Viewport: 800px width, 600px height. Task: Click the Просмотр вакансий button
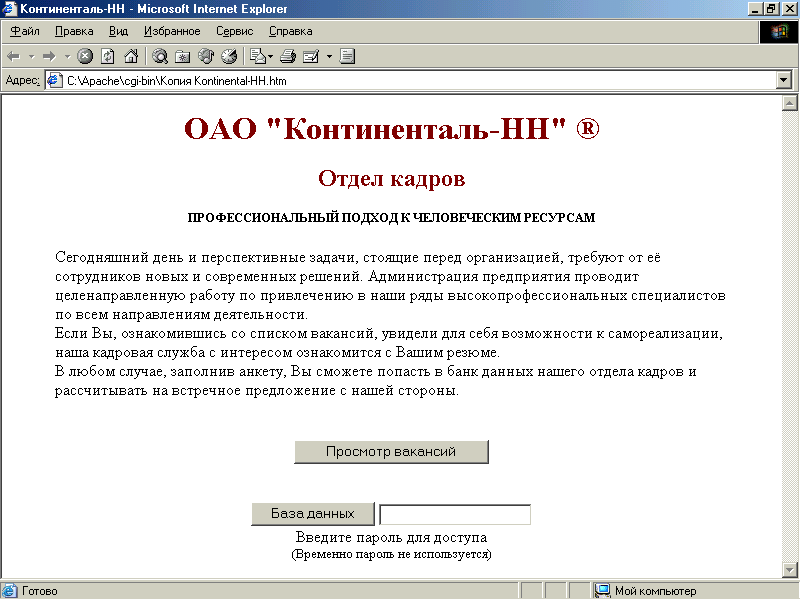[391, 452]
